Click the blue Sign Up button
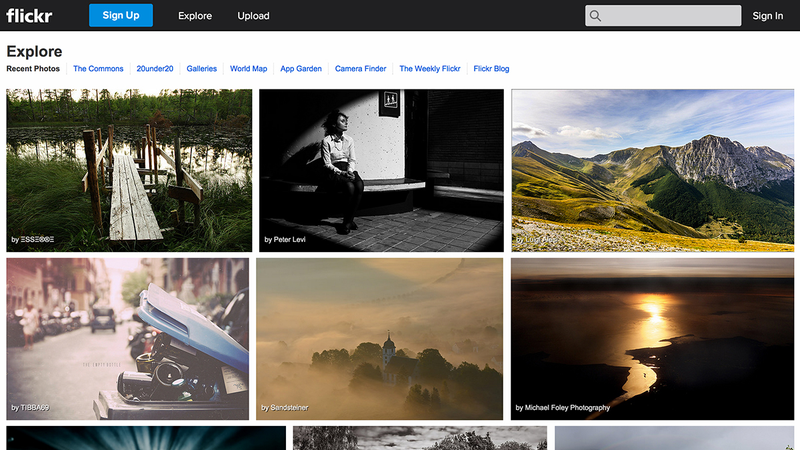 121,15
